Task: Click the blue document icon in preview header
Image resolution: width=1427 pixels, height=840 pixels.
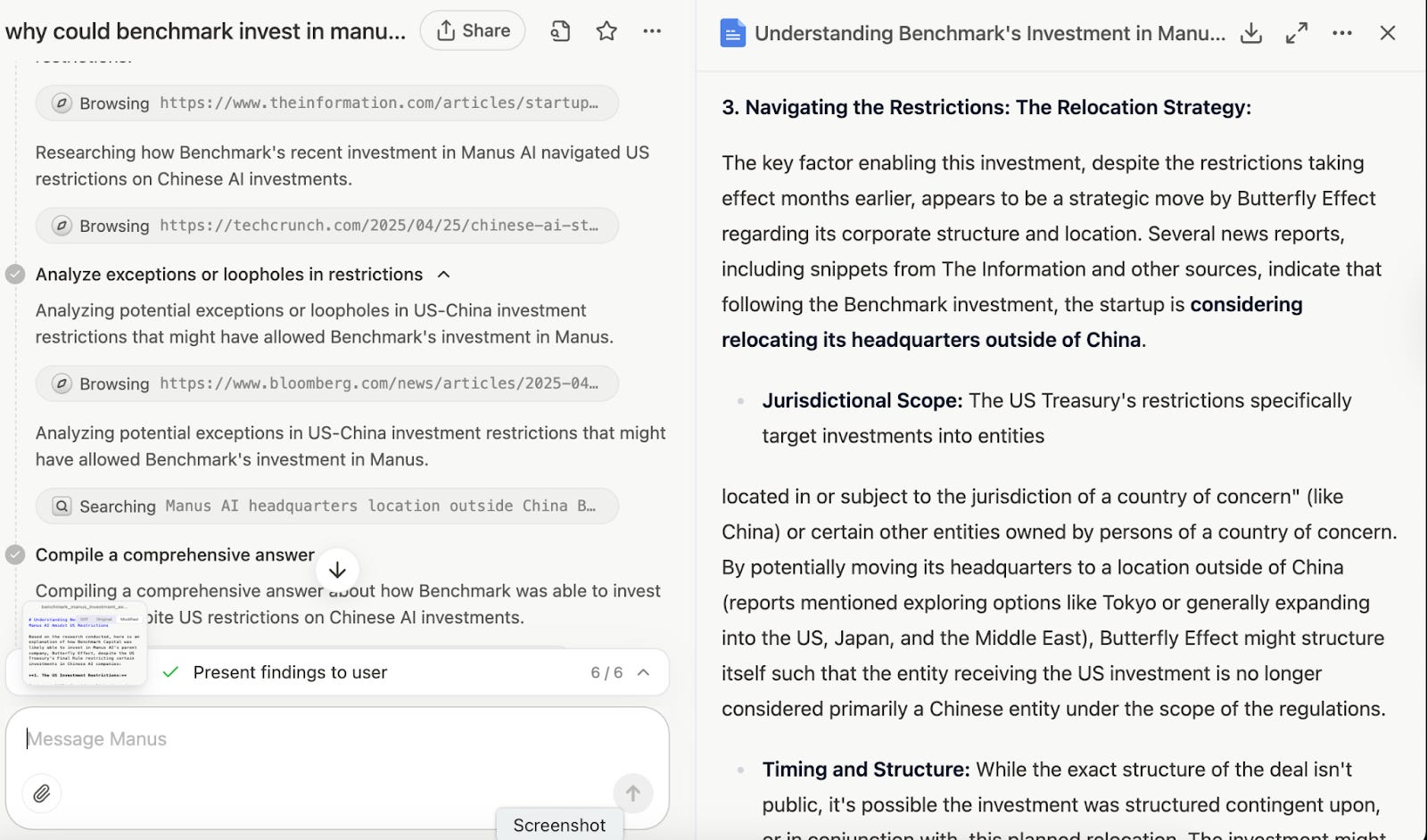Action: point(732,33)
